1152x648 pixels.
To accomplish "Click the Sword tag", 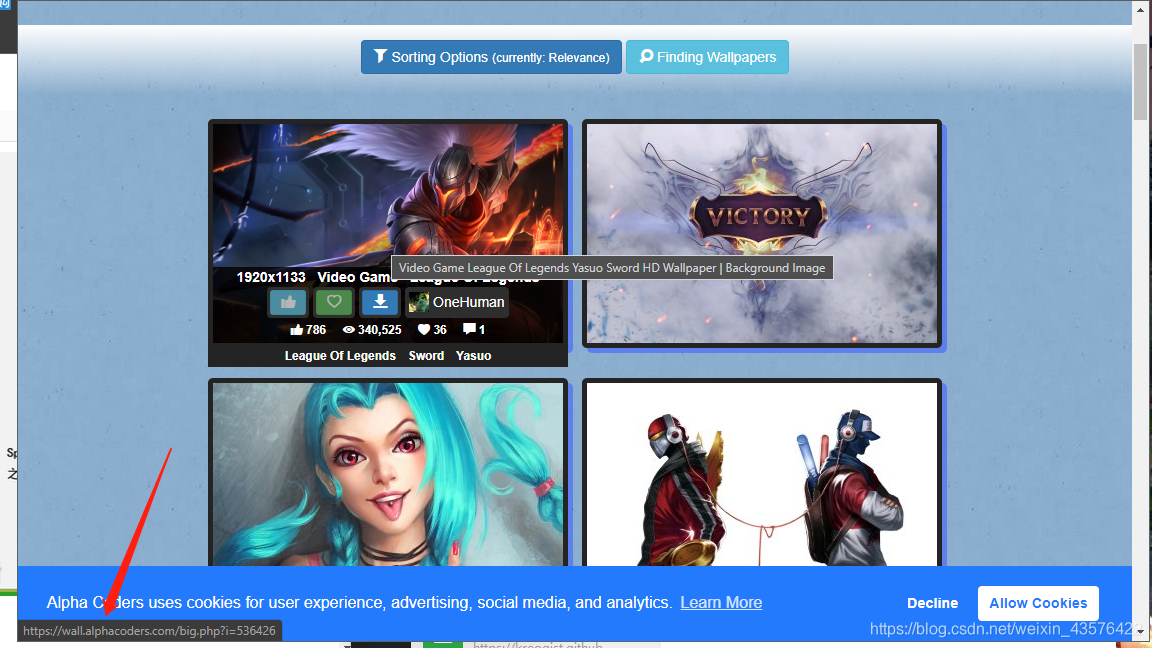I will (x=426, y=356).
